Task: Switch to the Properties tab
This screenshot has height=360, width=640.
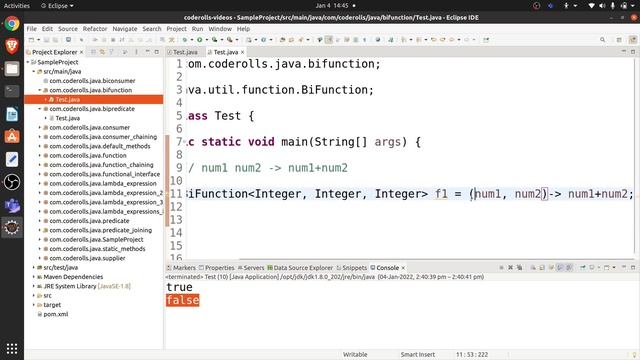Action: [x=216, y=268]
